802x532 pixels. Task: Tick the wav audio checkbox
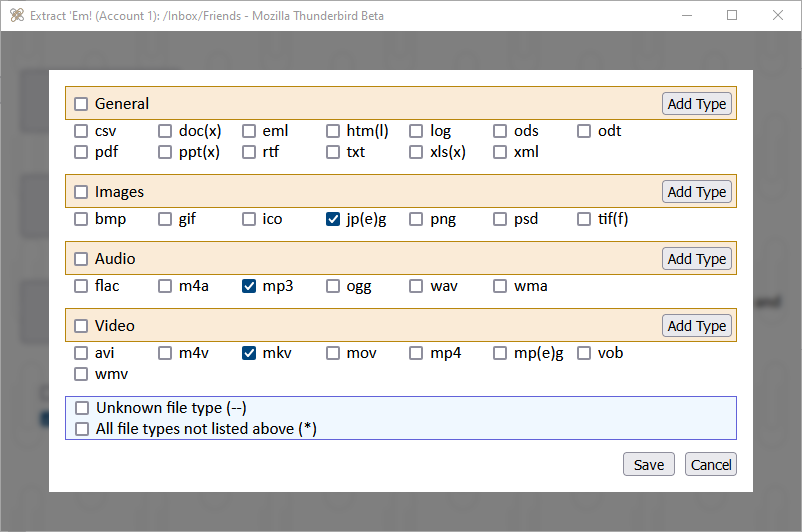(x=416, y=286)
